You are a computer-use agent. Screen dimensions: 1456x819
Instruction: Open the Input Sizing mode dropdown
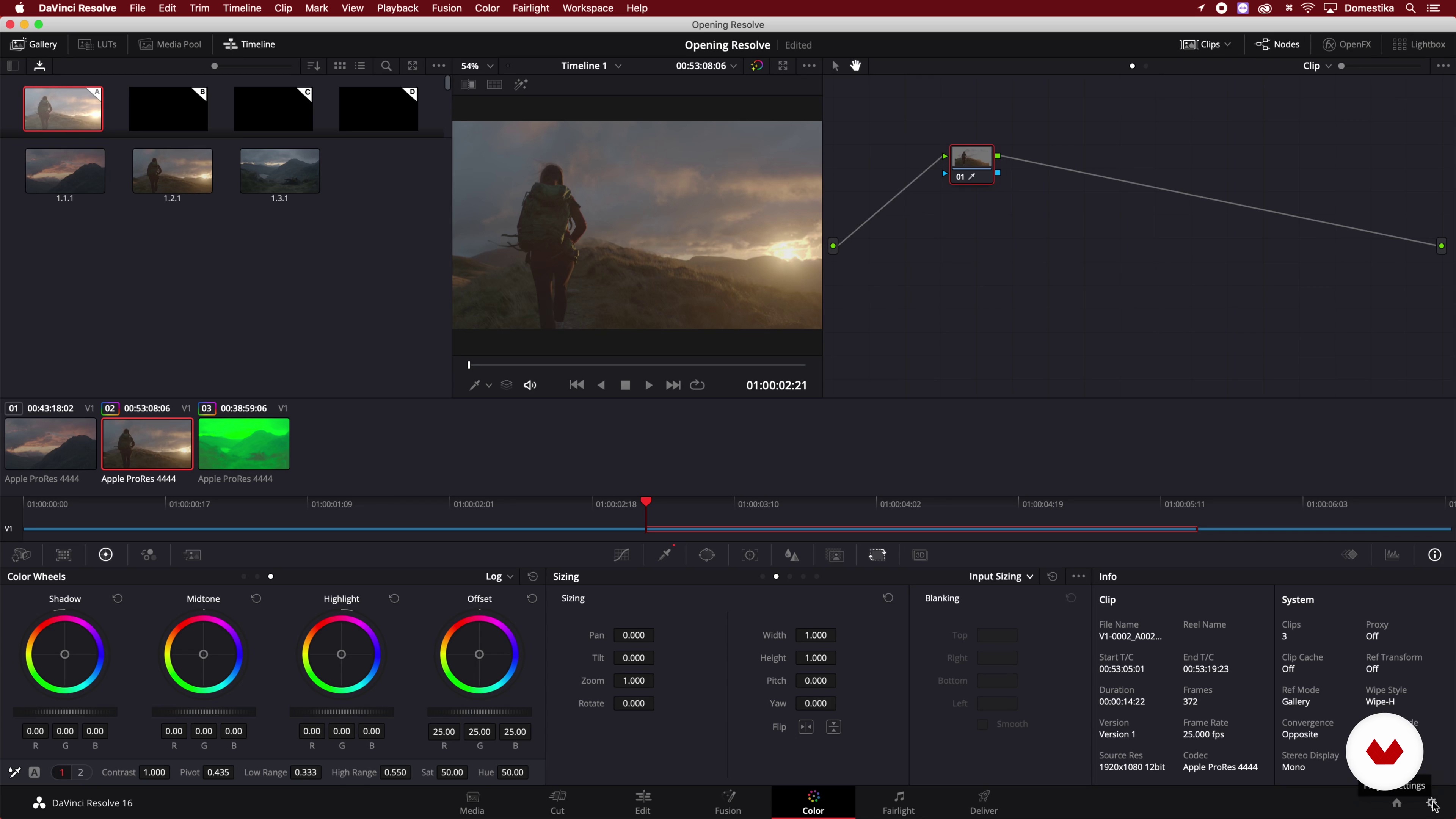(x=1001, y=576)
